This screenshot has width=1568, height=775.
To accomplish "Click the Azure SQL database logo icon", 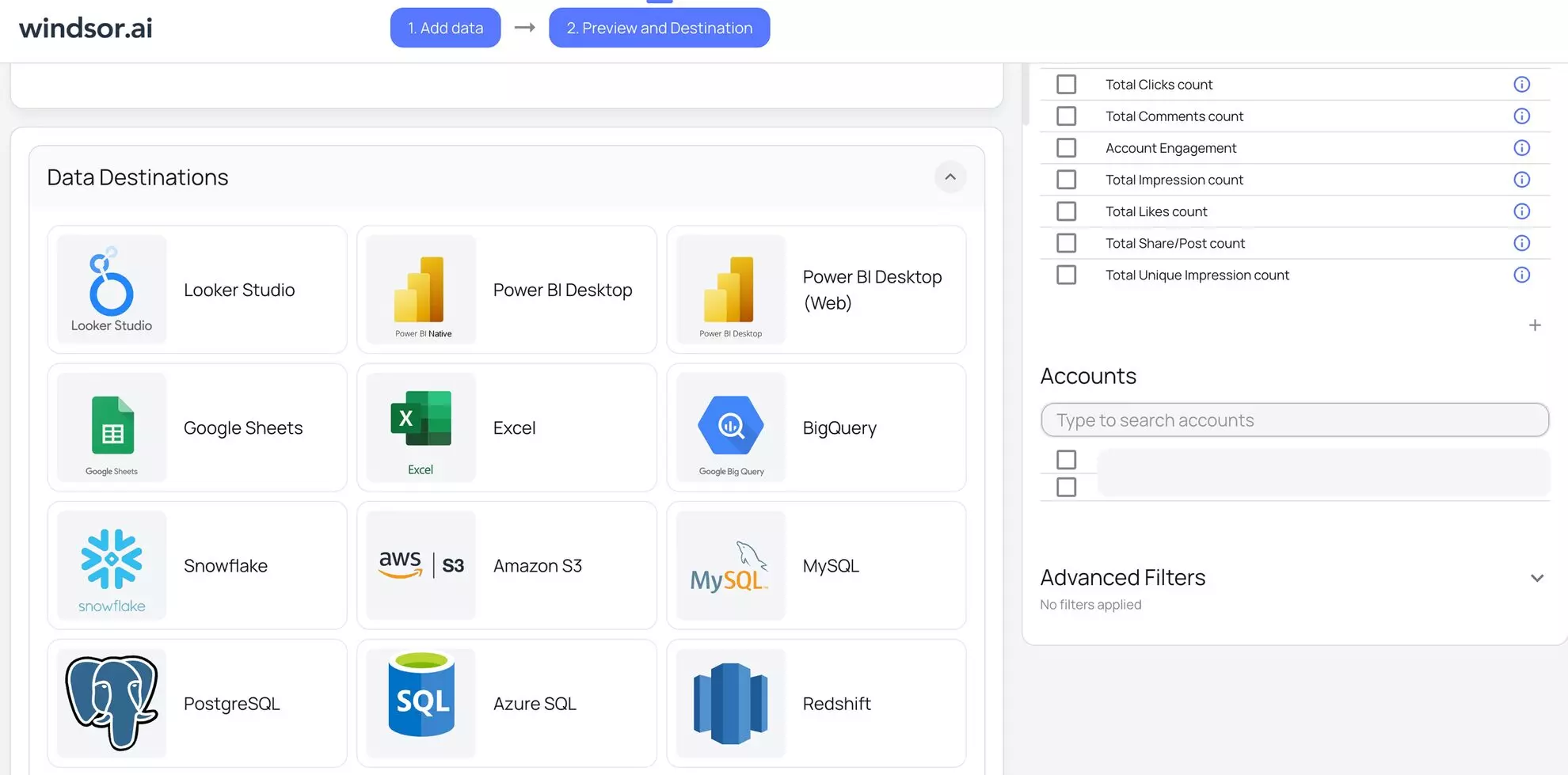I will pyautogui.click(x=421, y=703).
